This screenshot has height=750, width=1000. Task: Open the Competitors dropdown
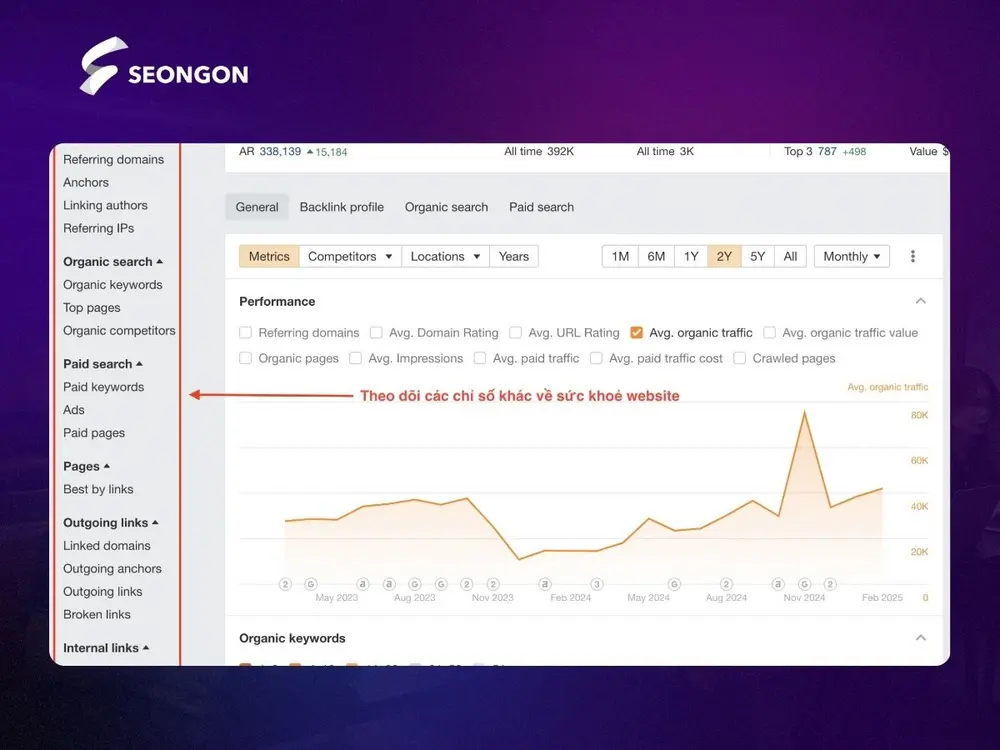(x=350, y=256)
